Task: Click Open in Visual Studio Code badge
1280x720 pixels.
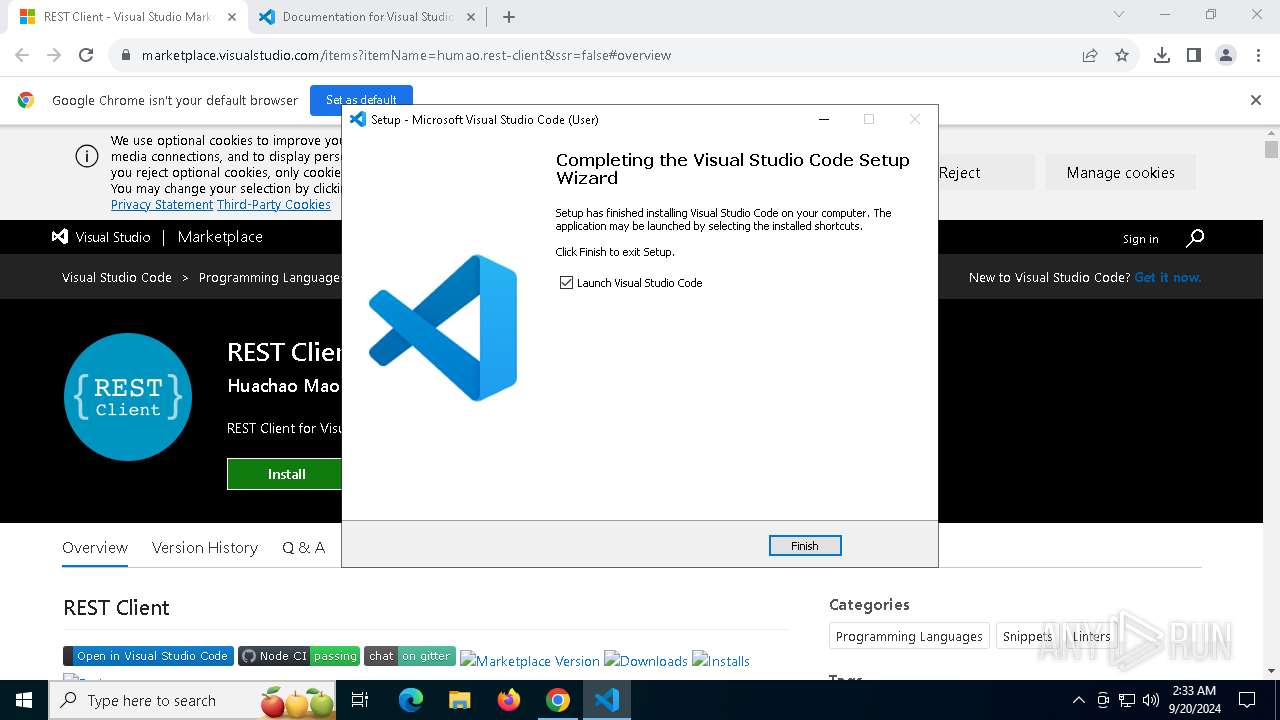Action: [x=148, y=656]
